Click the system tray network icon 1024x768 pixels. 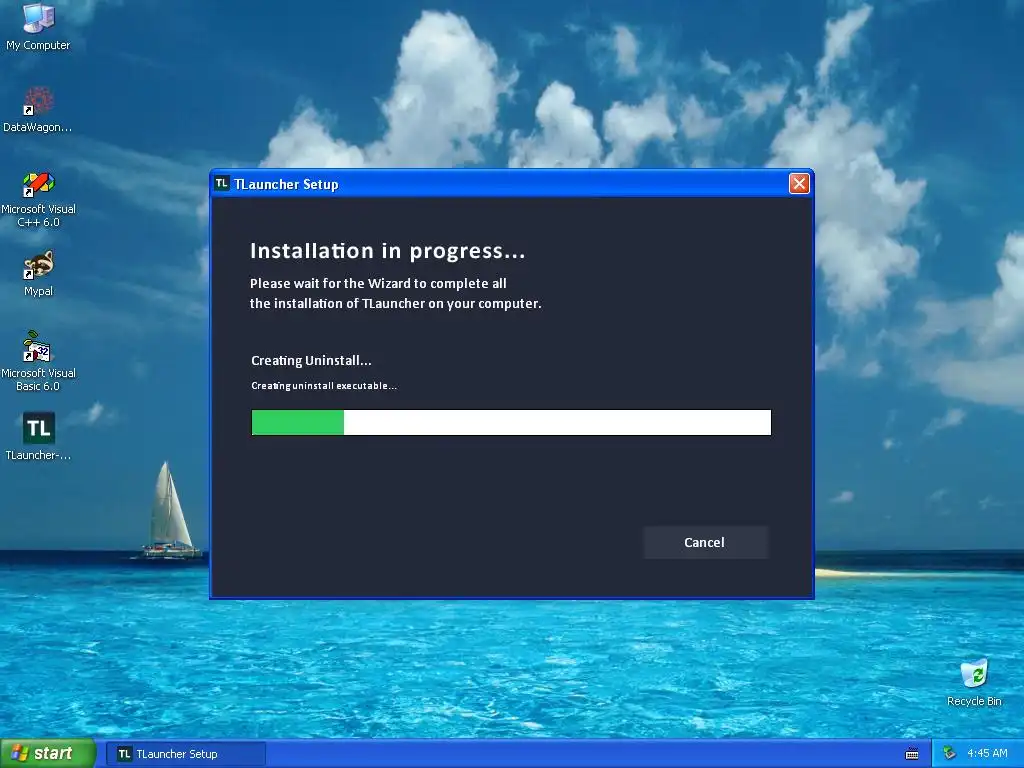click(x=949, y=754)
